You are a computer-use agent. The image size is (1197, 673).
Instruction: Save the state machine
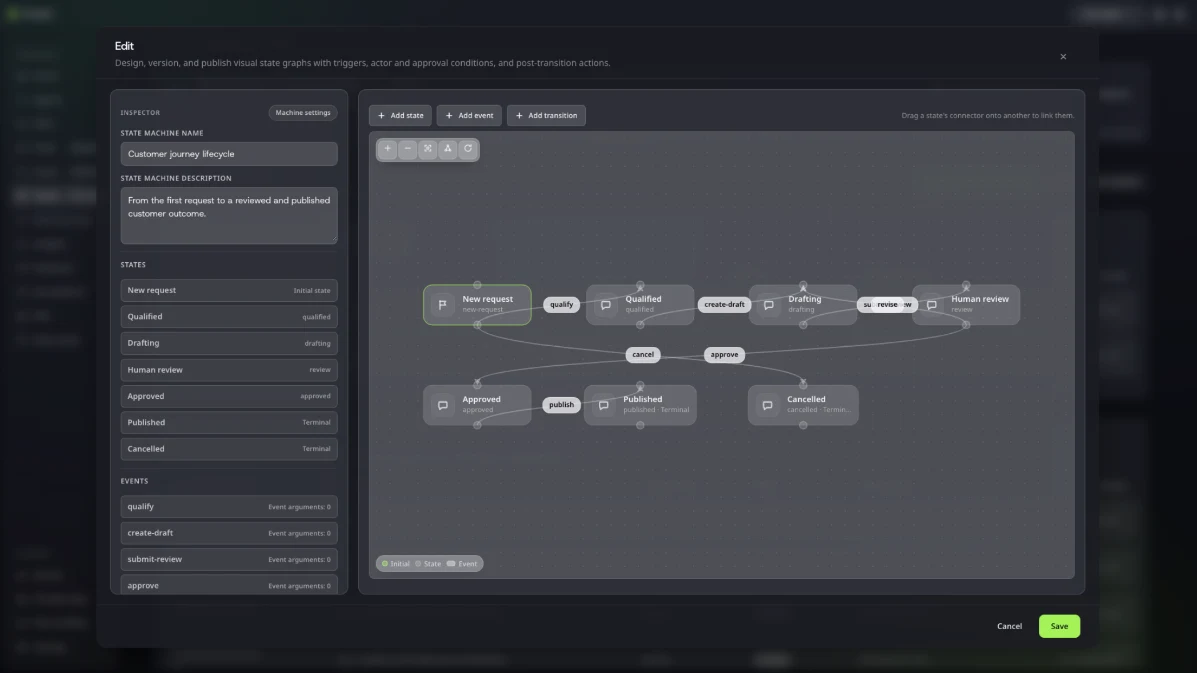point(1059,626)
